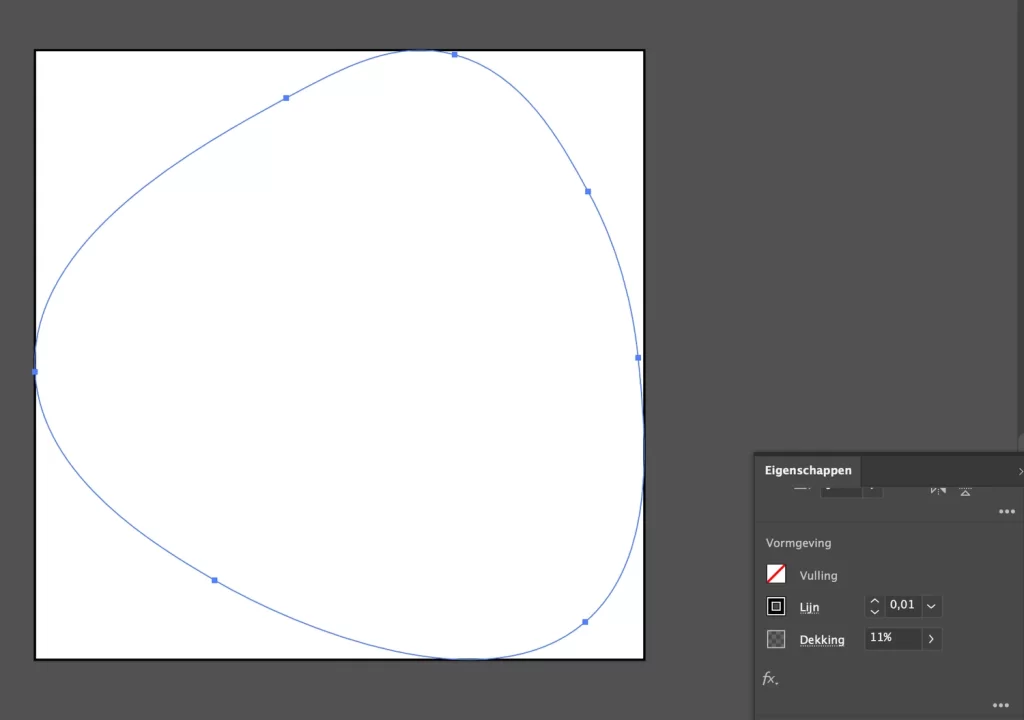The image size is (1024, 720).
Task: Expand the Dekking opacity slider arrow
Action: click(x=931, y=639)
